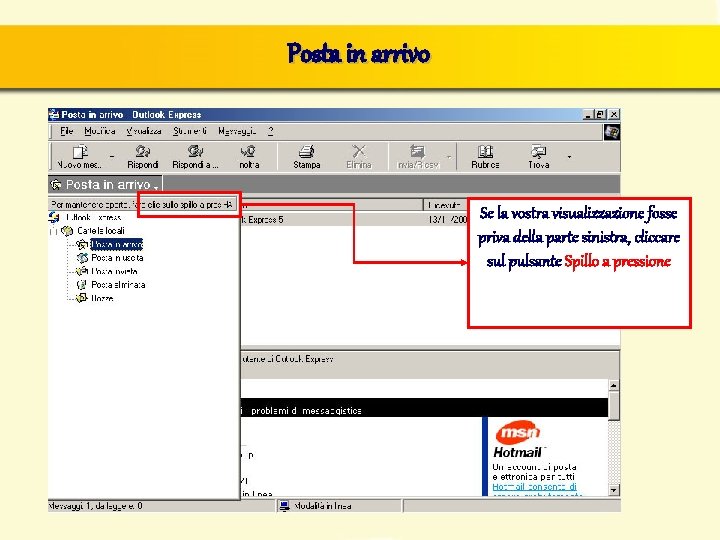Open the Modifica menu
Viewport: 720px width, 540px height.
click(100, 131)
